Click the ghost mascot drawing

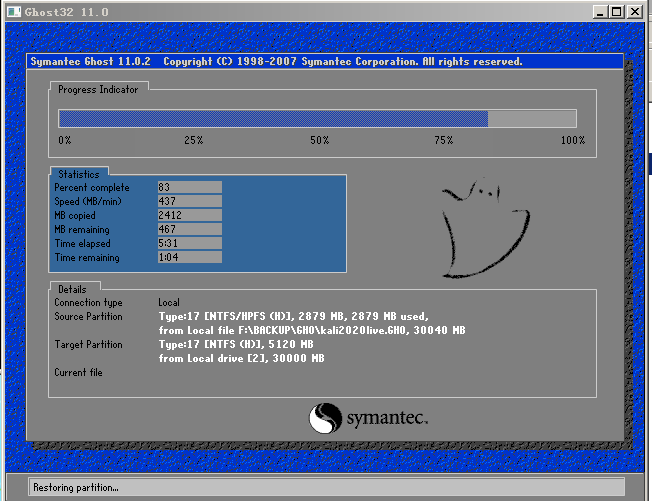click(x=485, y=228)
